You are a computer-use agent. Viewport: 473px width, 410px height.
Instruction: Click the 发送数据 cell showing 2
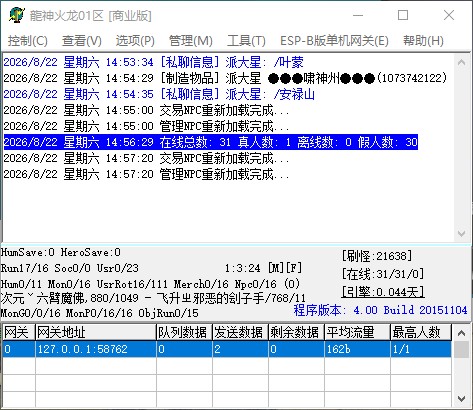240,349
